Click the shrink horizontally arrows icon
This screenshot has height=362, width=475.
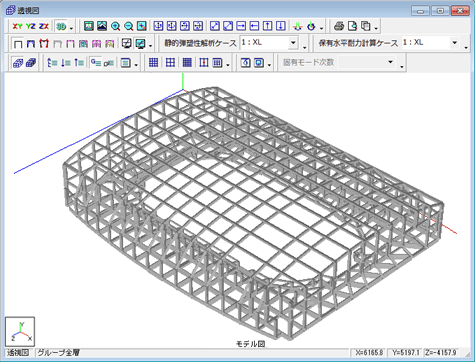coord(198,26)
